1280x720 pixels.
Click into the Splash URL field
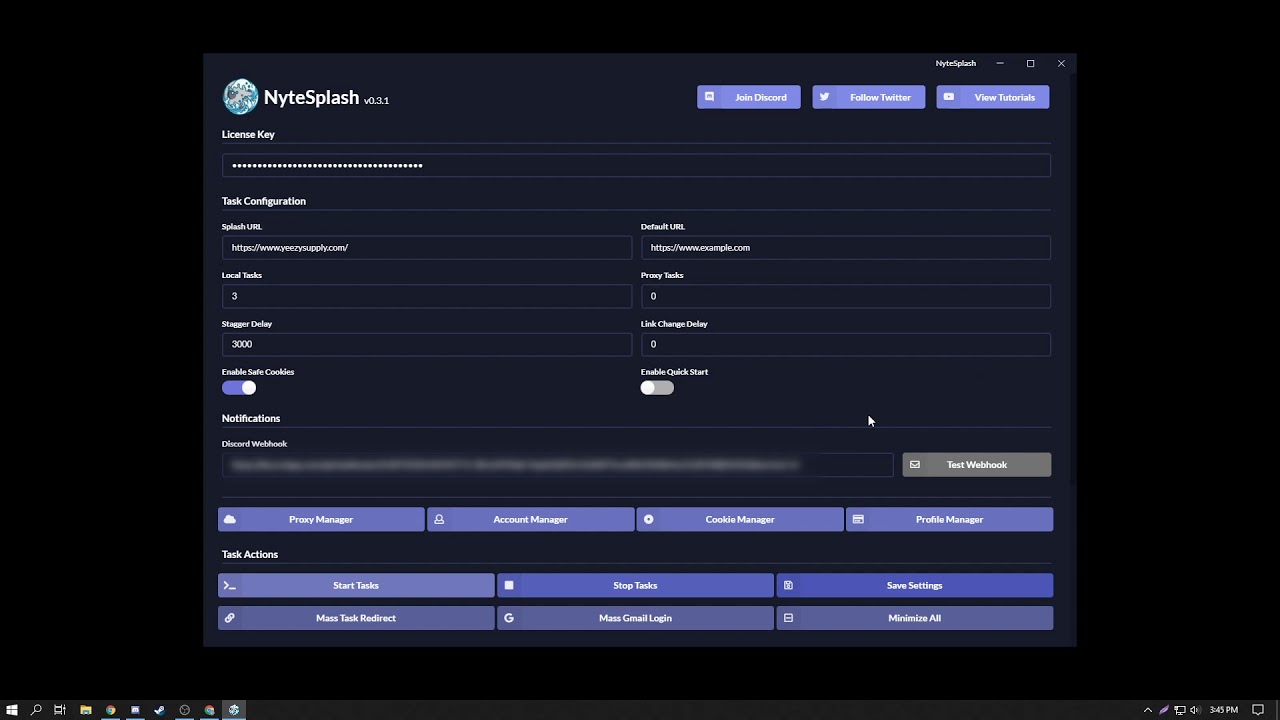coord(427,247)
